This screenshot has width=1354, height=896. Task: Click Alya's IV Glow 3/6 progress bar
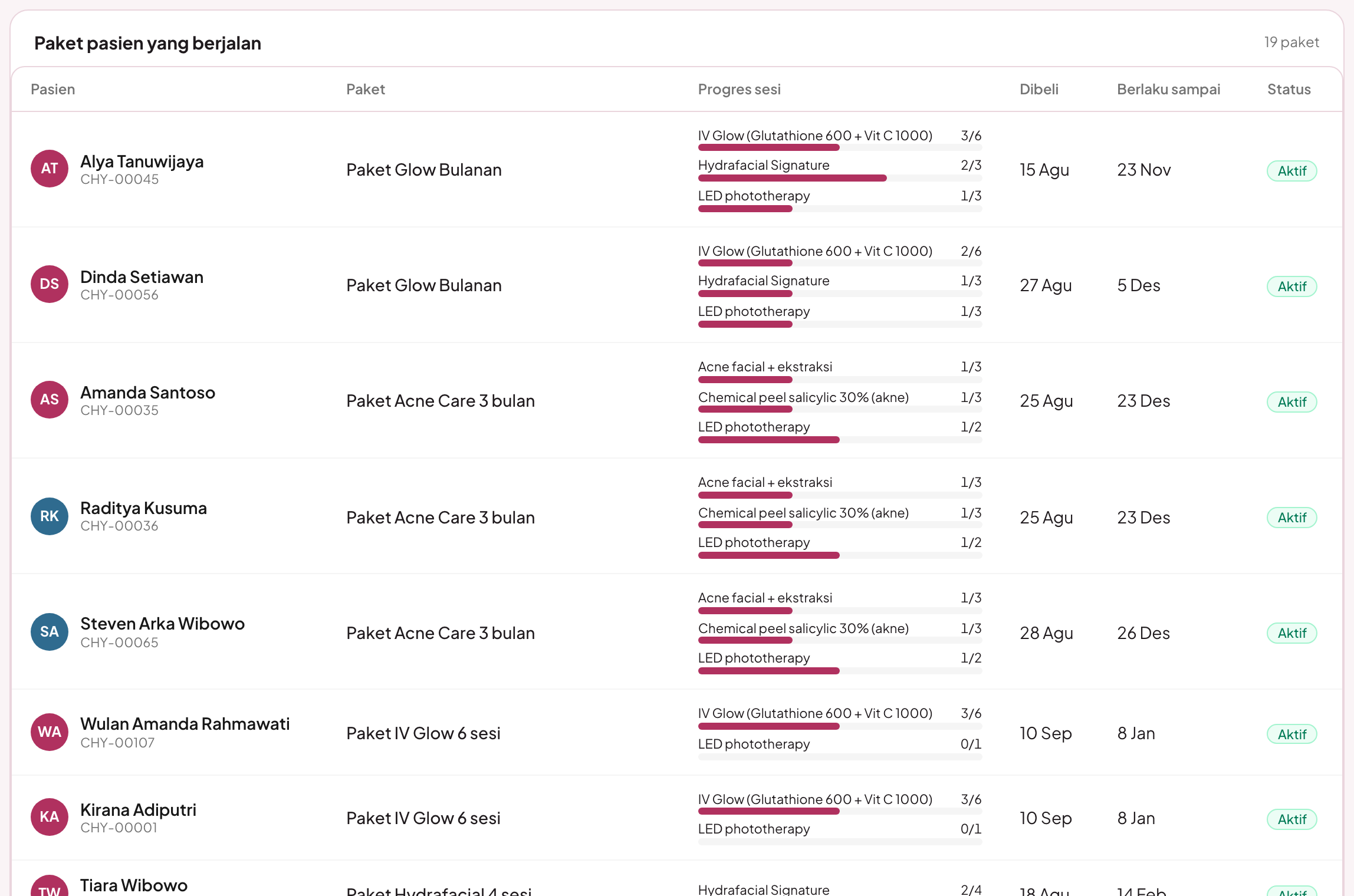(840, 147)
